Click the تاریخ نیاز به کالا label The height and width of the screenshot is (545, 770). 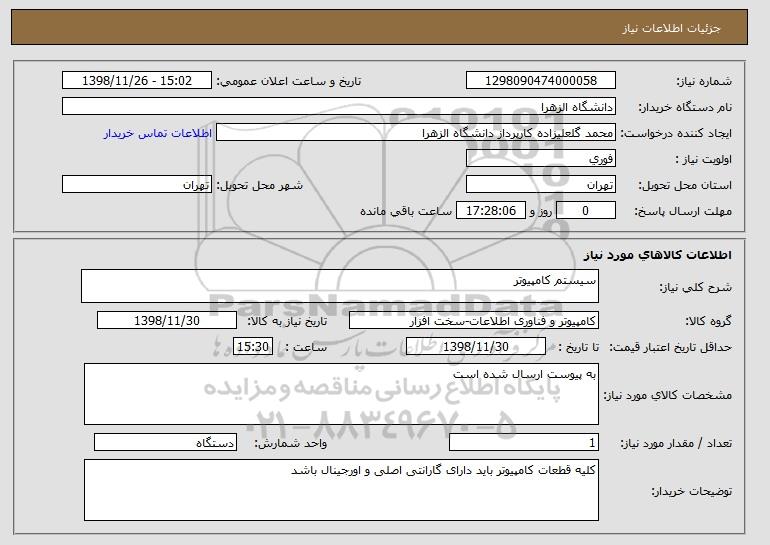(x=287, y=321)
